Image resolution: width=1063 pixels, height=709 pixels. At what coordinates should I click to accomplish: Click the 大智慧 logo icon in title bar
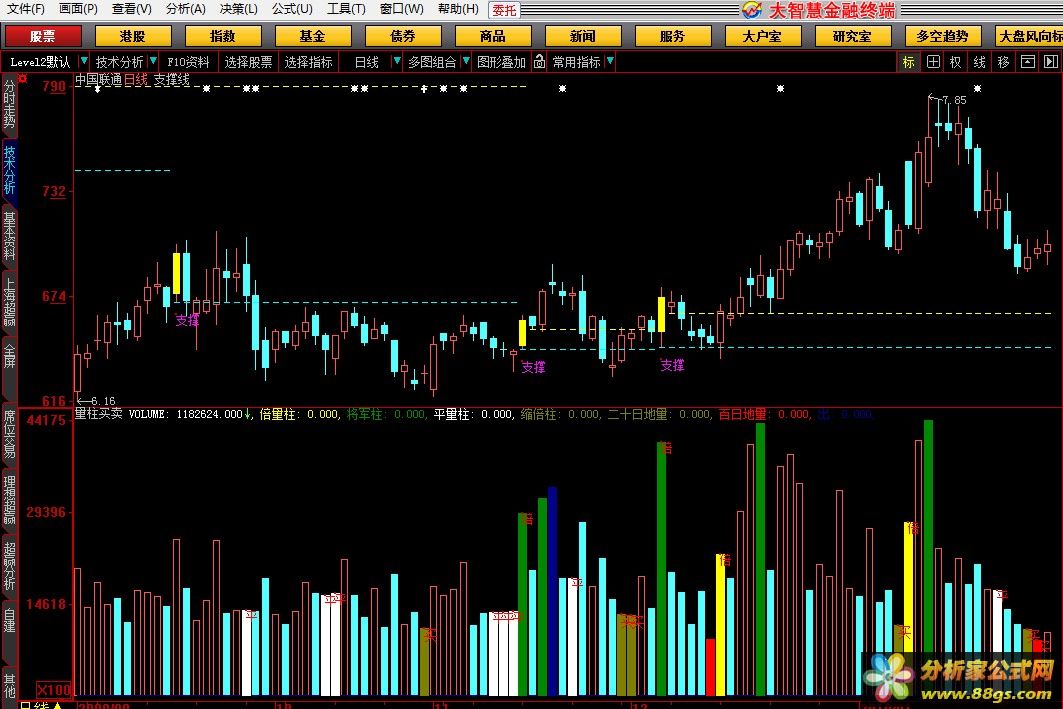(751, 9)
